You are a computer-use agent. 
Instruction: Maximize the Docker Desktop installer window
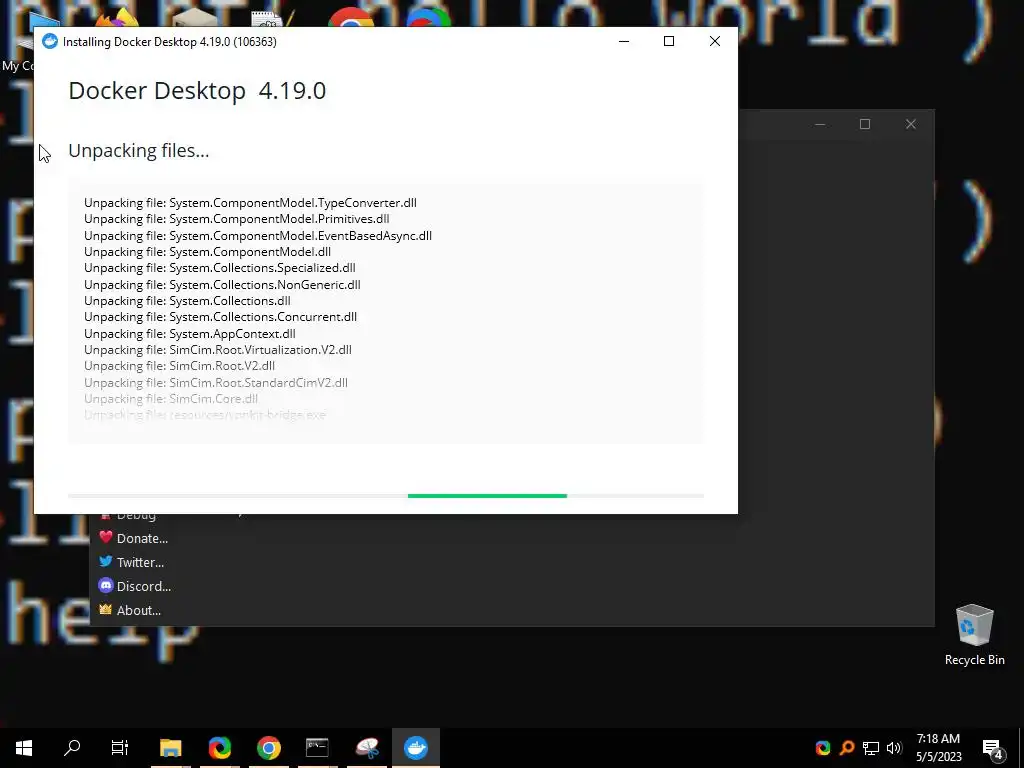(x=669, y=41)
